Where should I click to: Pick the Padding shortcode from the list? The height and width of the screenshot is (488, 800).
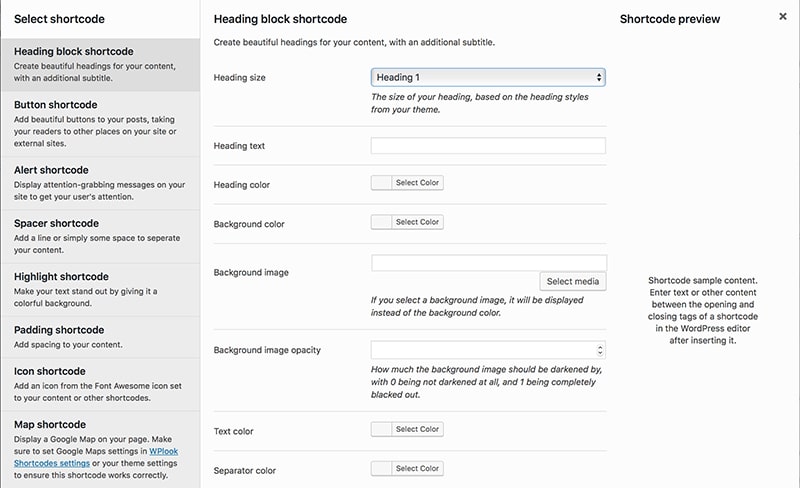pos(101,337)
